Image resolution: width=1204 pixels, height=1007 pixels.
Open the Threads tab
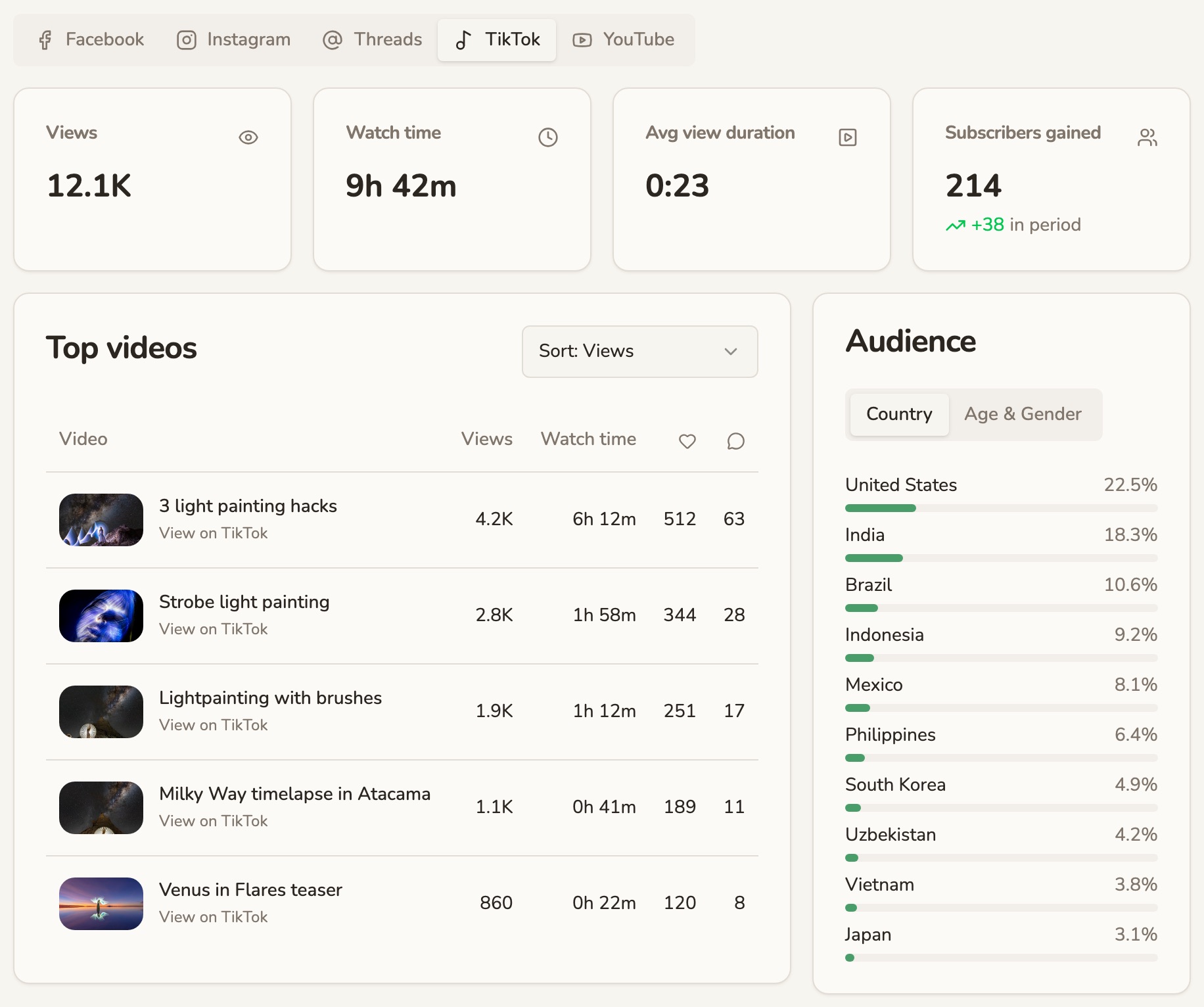click(373, 40)
